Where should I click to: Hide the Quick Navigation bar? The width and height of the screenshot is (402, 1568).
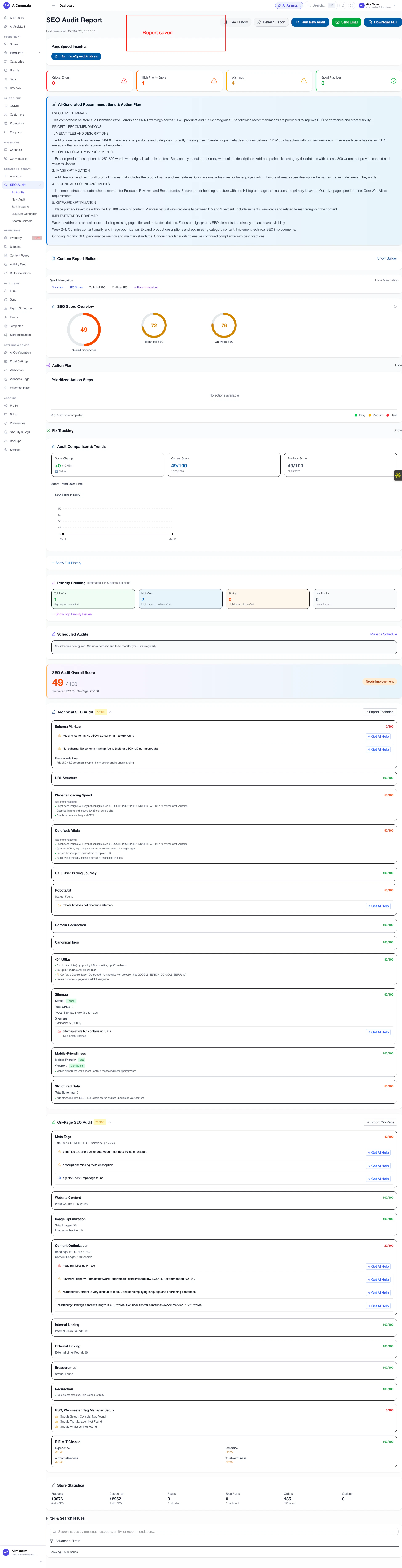[387, 281]
